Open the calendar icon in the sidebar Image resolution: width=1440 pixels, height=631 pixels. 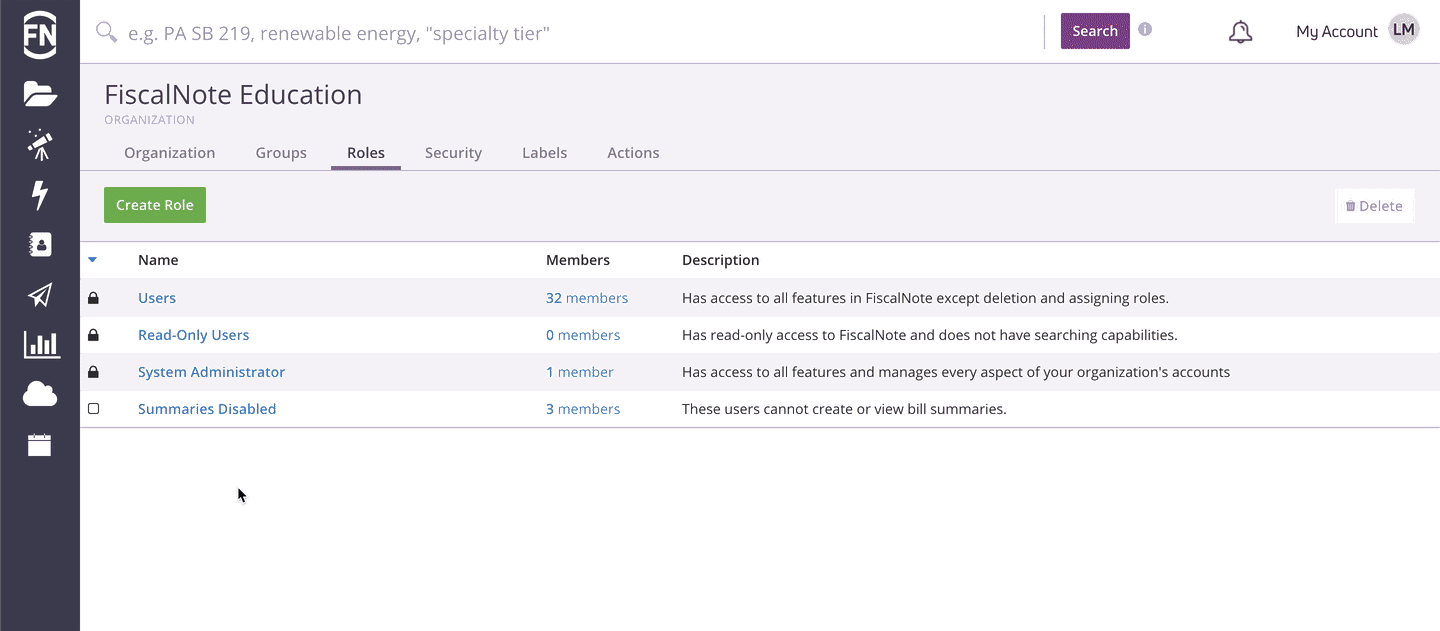tap(40, 445)
